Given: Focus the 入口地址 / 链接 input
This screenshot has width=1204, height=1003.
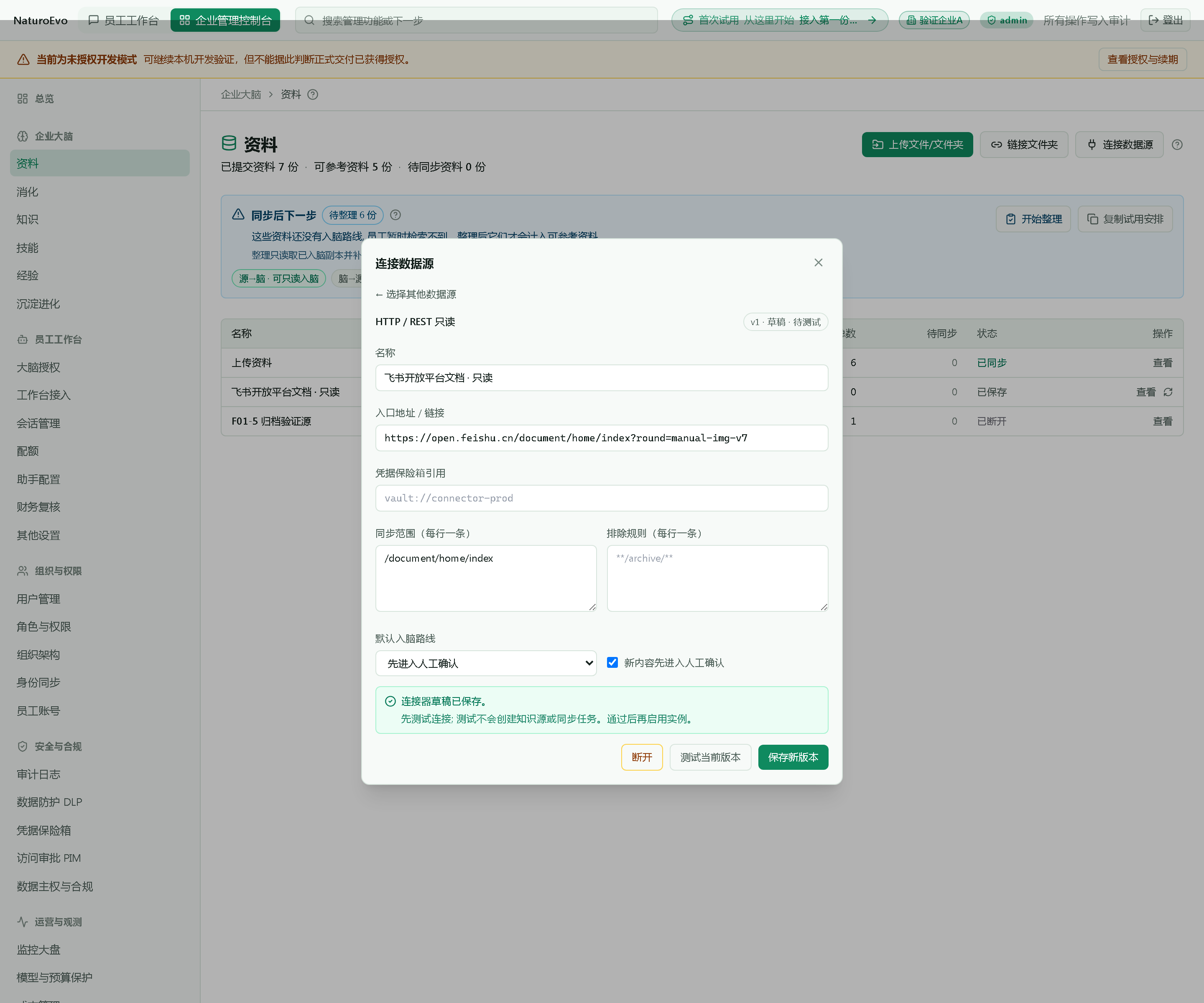Looking at the screenshot, I should point(602,438).
